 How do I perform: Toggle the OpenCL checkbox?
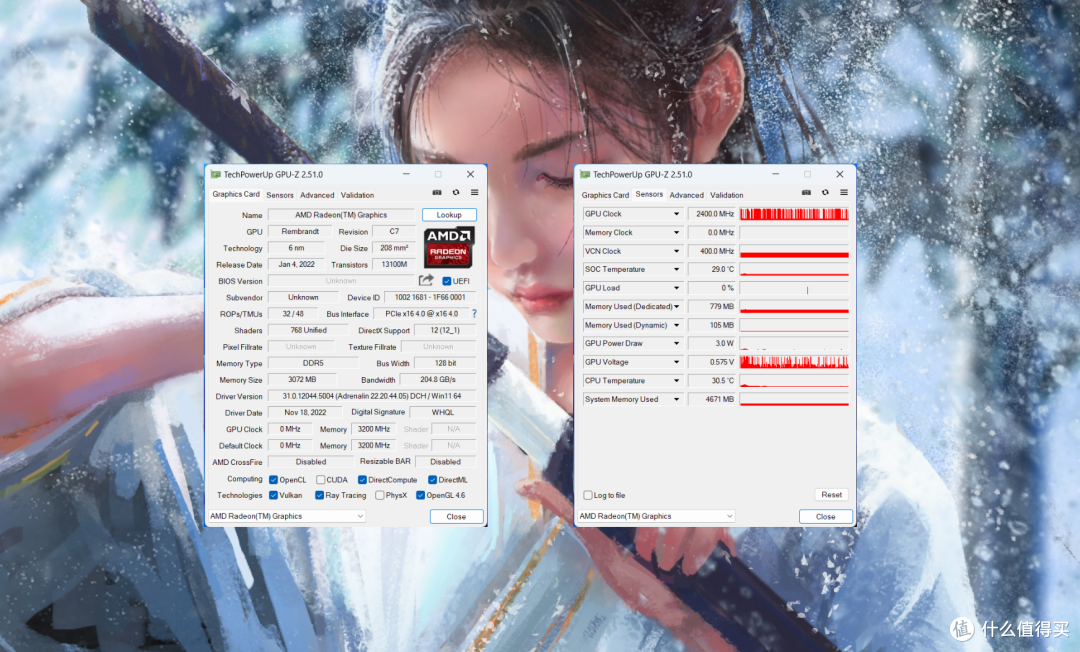(x=273, y=480)
